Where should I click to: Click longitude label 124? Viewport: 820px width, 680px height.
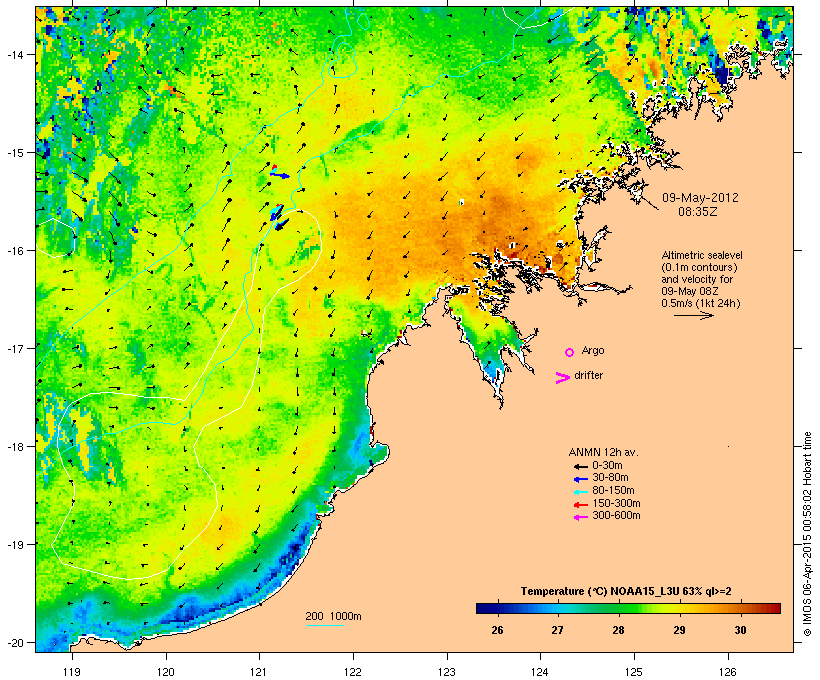[540, 672]
